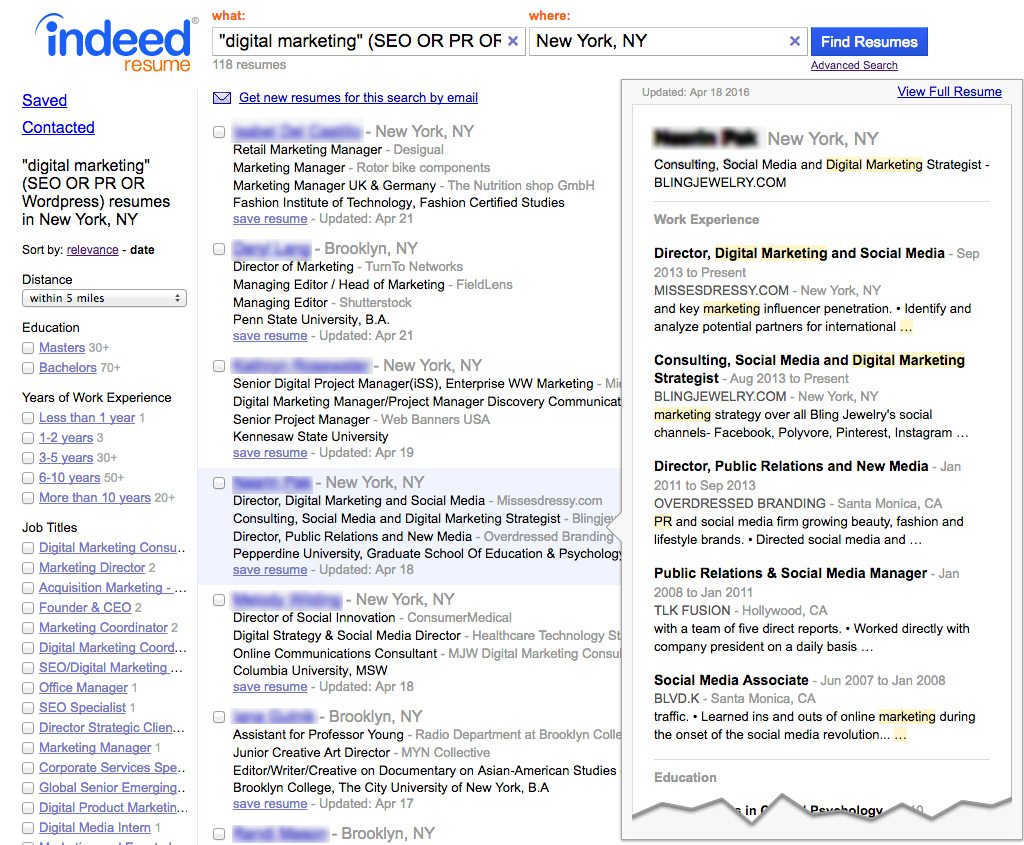This screenshot has width=1024, height=845.
Task: Filter by Director Strategic Clien... link
Action: [x=112, y=727]
